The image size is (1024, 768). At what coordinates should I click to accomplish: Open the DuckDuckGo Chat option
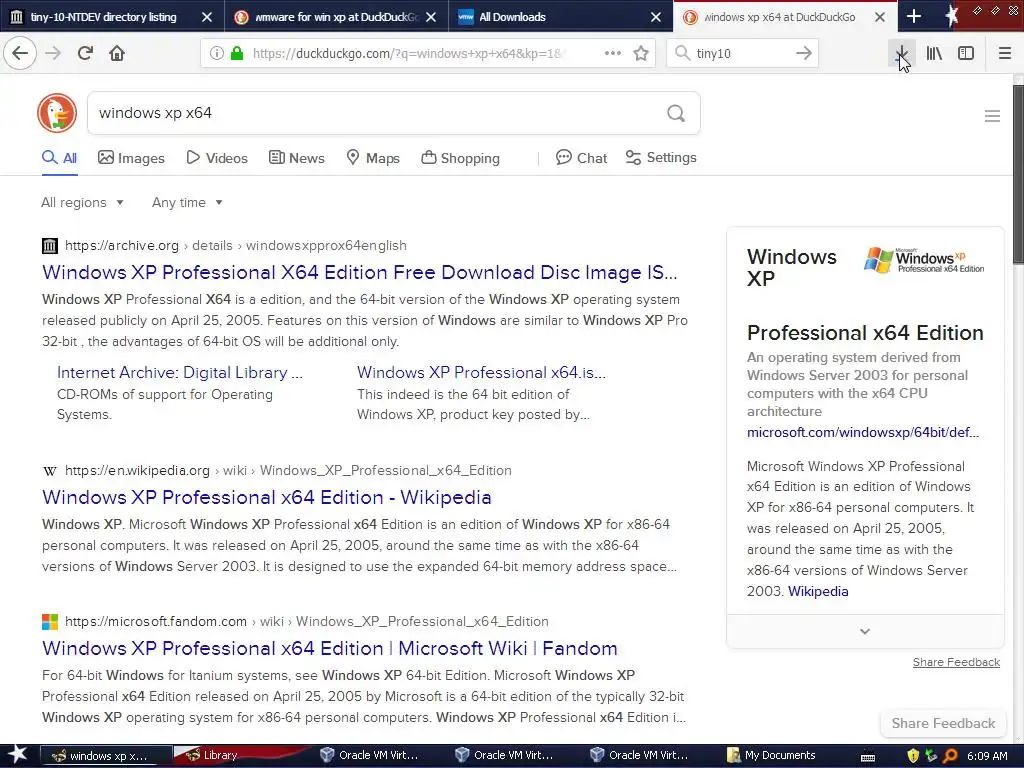581,158
